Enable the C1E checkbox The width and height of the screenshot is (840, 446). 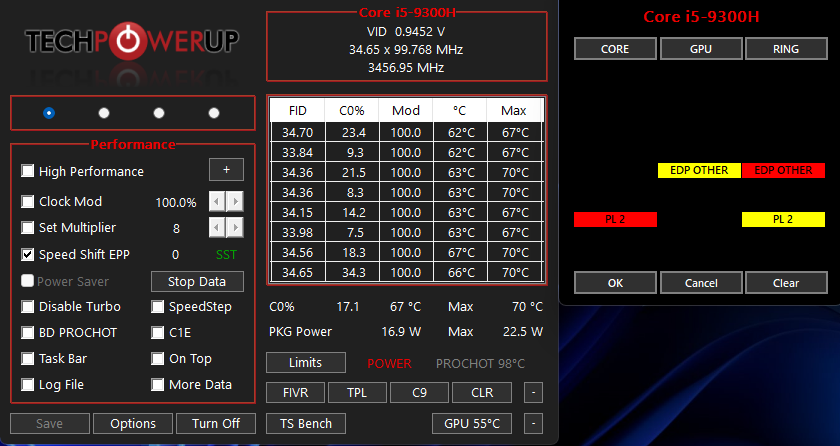tap(158, 332)
